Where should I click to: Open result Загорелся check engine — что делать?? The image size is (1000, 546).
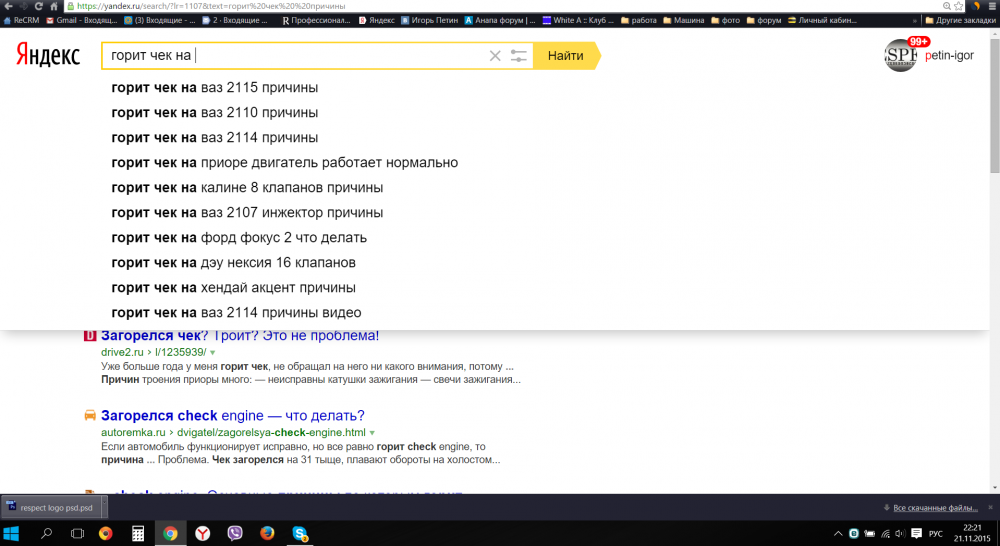point(233,416)
